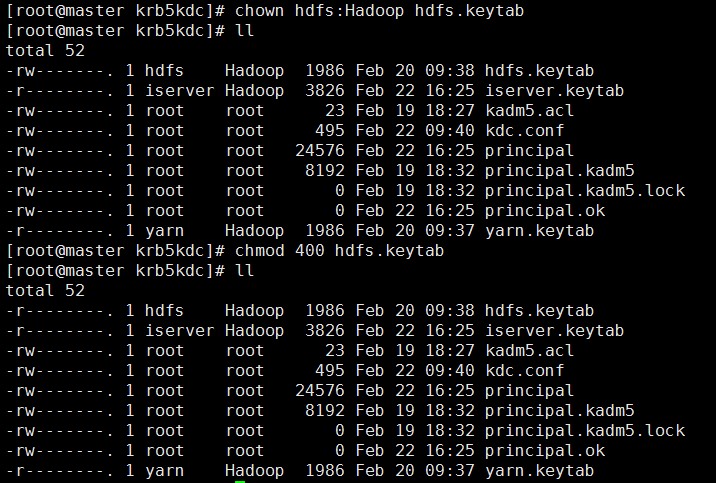Click the 24576 size in second listing
The height and width of the screenshot is (483, 716).
pyautogui.click(x=320, y=390)
